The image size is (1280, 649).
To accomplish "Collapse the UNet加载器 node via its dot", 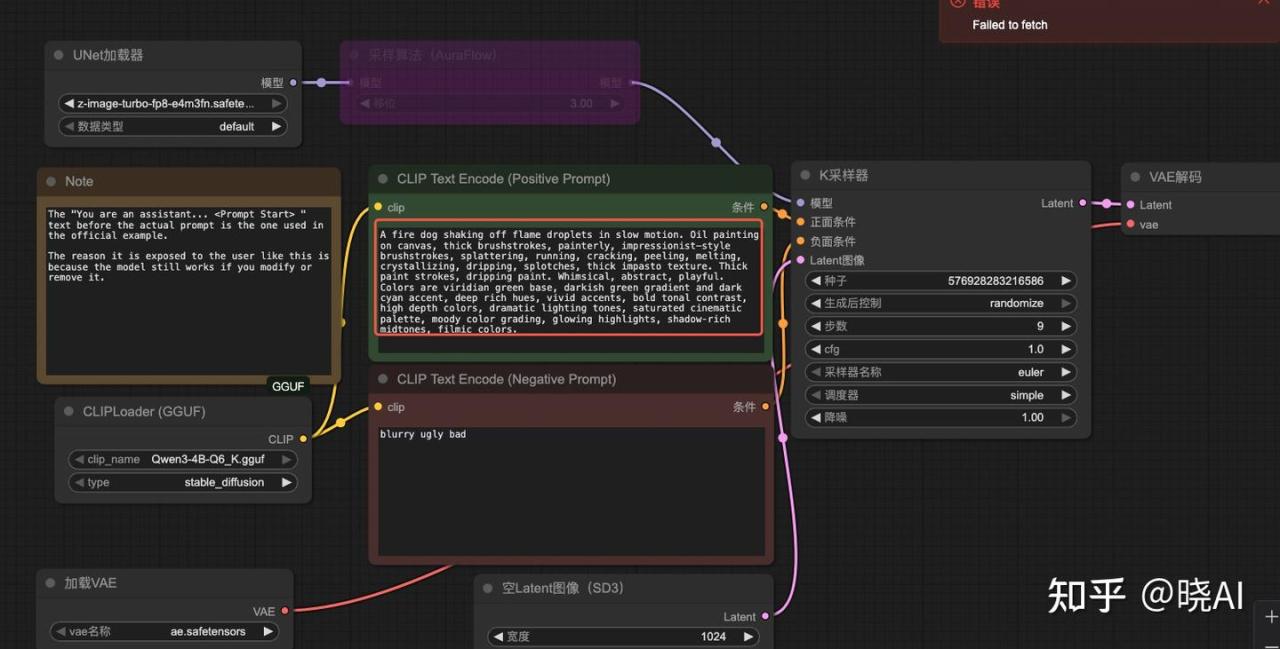I will click(61, 55).
